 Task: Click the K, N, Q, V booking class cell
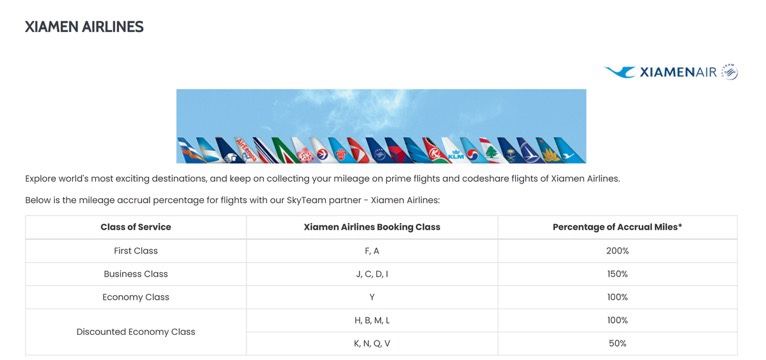(372, 343)
